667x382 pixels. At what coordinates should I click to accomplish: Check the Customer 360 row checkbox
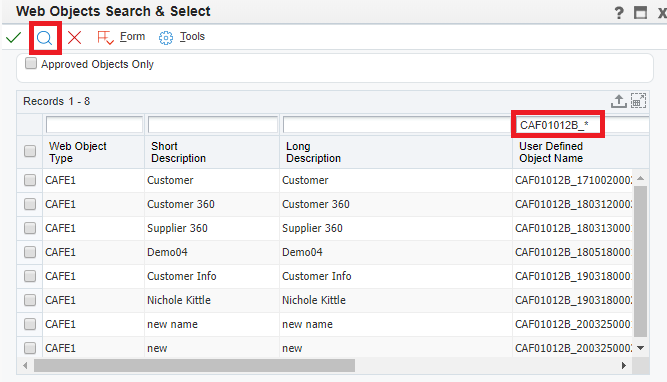(30, 204)
